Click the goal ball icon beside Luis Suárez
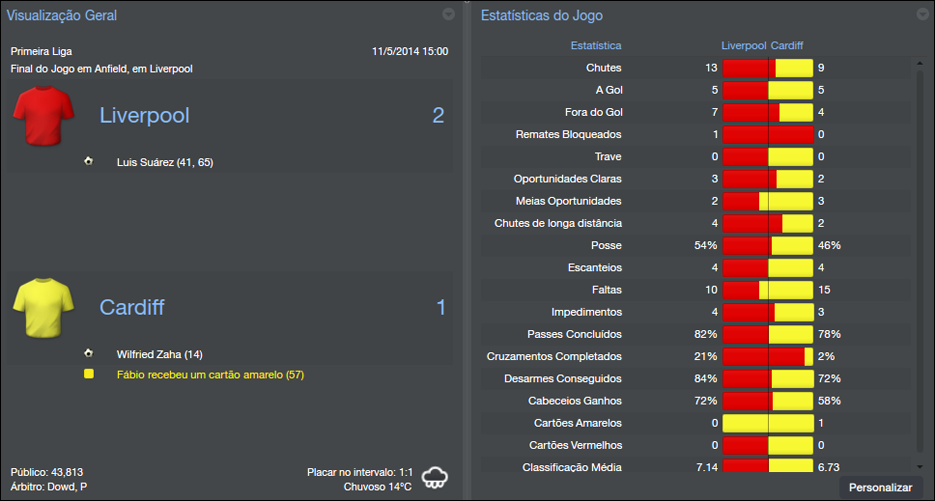This screenshot has height=501, width=935. click(x=89, y=161)
